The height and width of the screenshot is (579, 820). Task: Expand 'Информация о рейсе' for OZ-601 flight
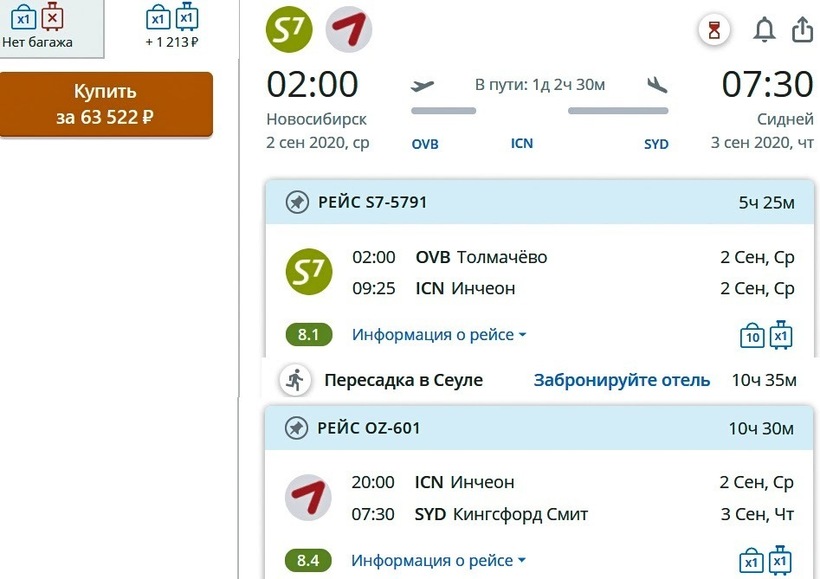[x=439, y=561]
